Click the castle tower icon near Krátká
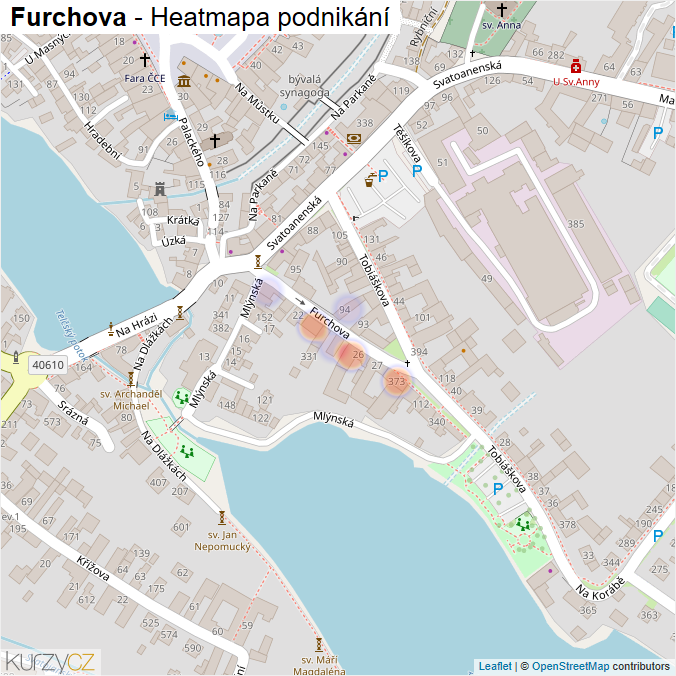This screenshot has width=676, height=676. pos(160,189)
